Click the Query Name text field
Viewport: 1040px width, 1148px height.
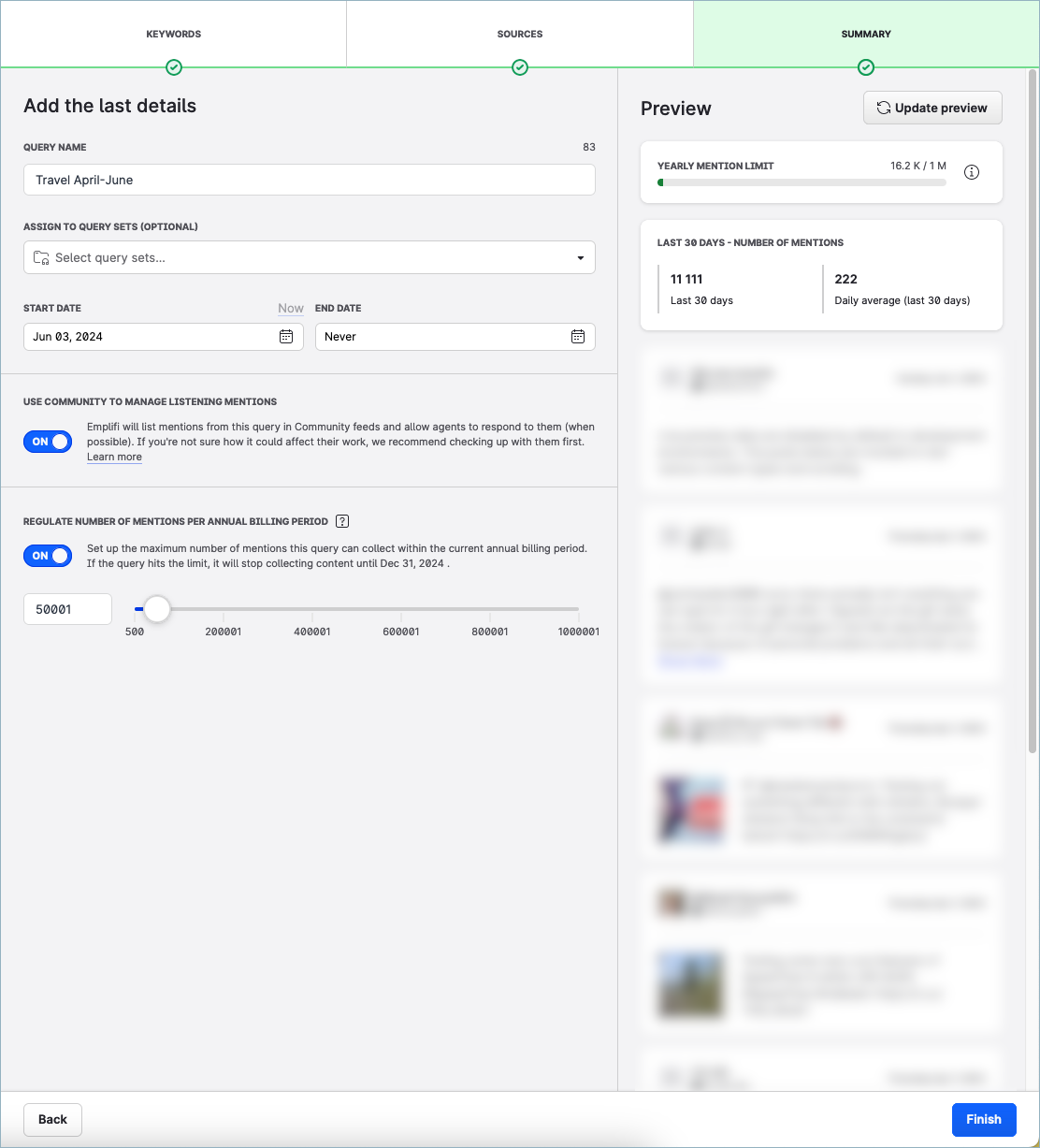[309, 180]
